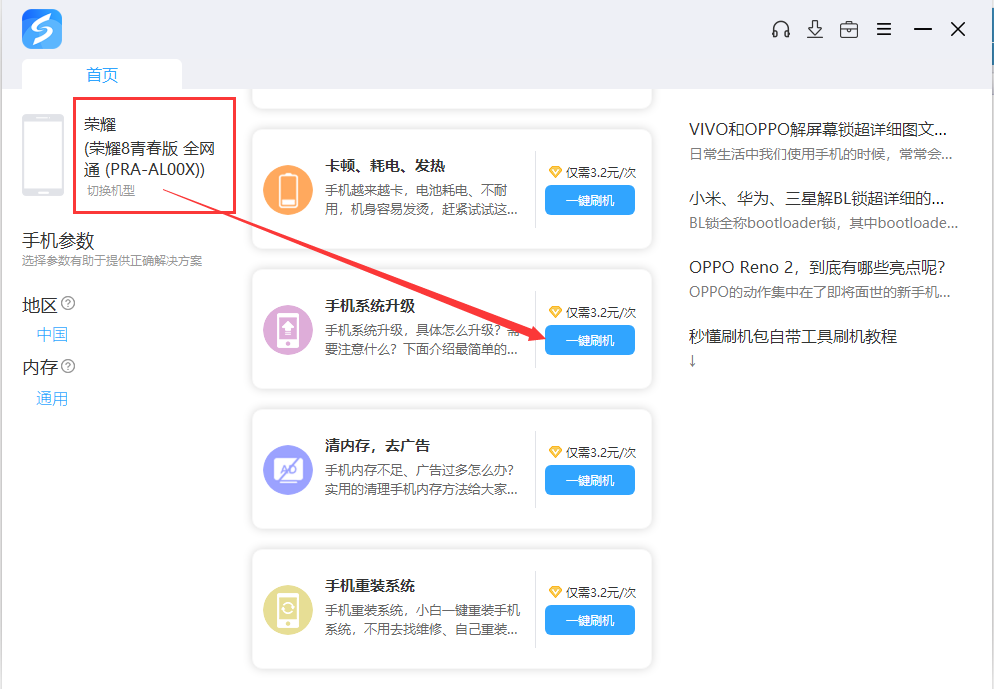Click the help icon beside 内存
The height and width of the screenshot is (689, 994).
tap(68, 366)
